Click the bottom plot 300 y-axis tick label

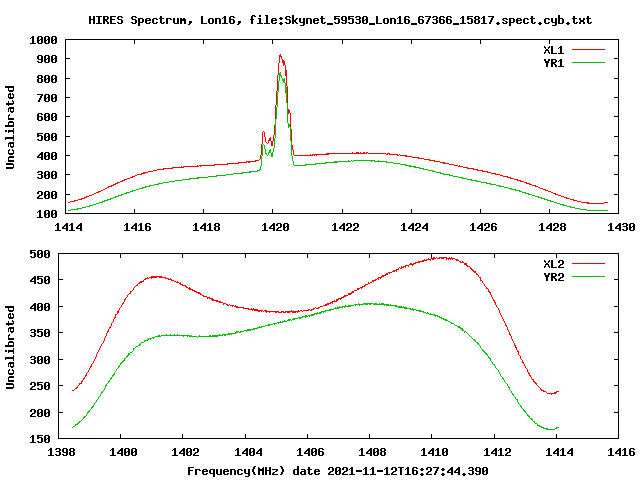40,360
